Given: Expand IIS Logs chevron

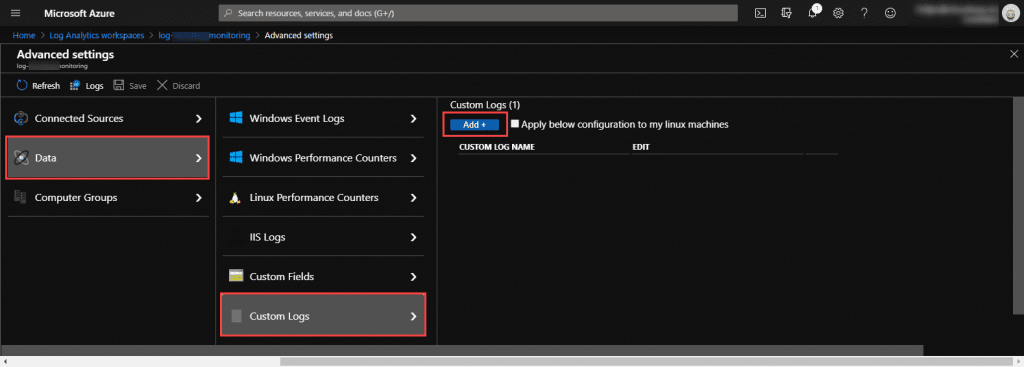Looking at the screenshot, I should pyautogui.click(x=413, y=237).
